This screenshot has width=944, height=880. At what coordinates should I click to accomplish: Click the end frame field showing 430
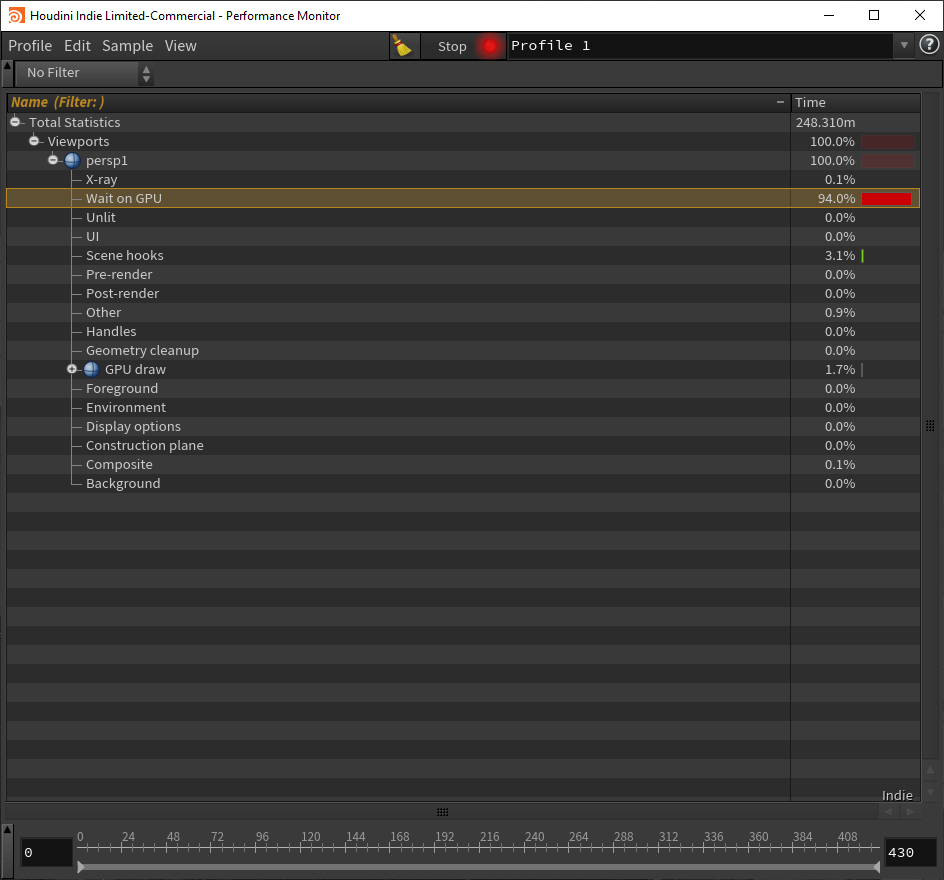coord(910,852)
